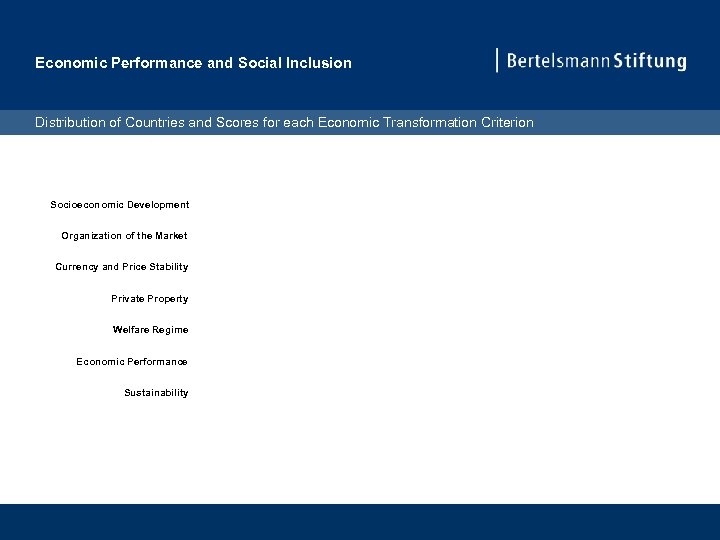The image size is (720, 540).
Task: Click the 'Welfare Regime' label
Action: point(151,330)
